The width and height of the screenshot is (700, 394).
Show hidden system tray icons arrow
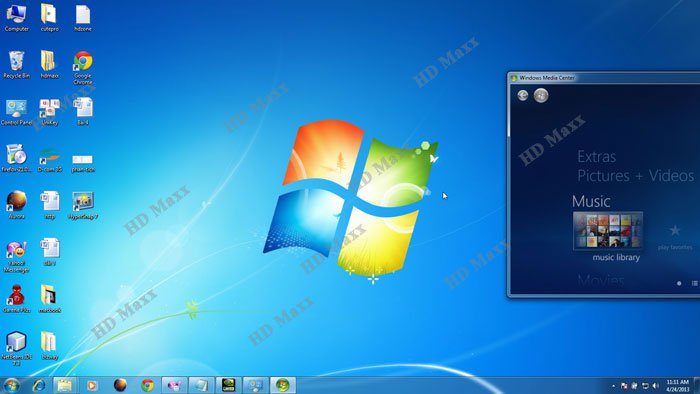point(613,386)
